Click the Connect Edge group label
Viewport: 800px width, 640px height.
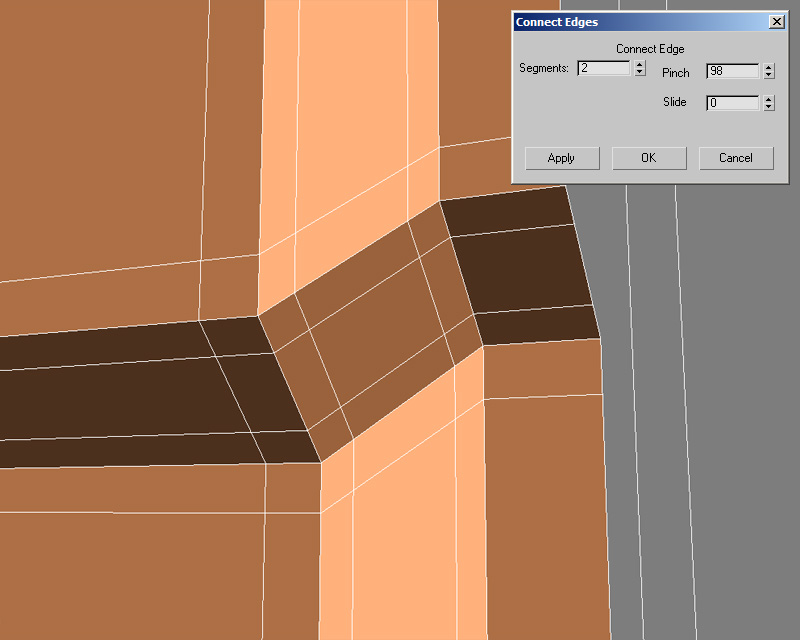point(650,49)
